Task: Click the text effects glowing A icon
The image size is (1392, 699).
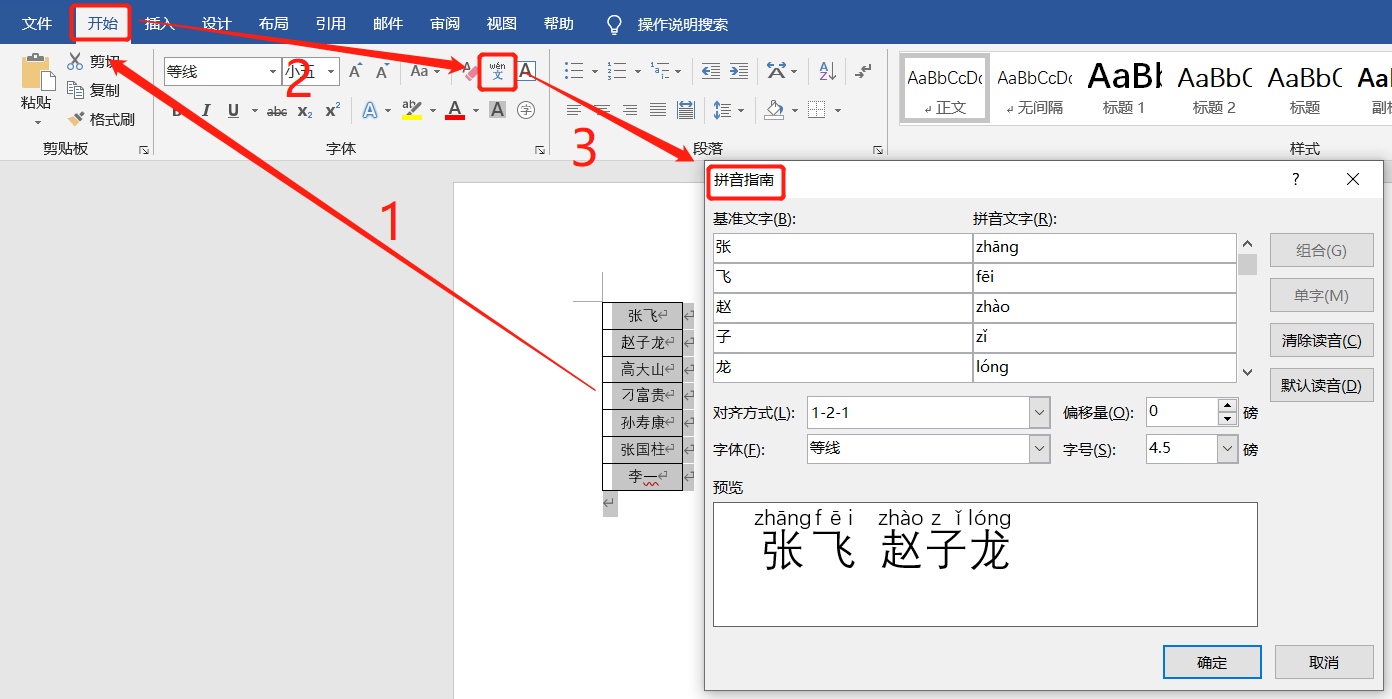Action: [x=370, y=110]
